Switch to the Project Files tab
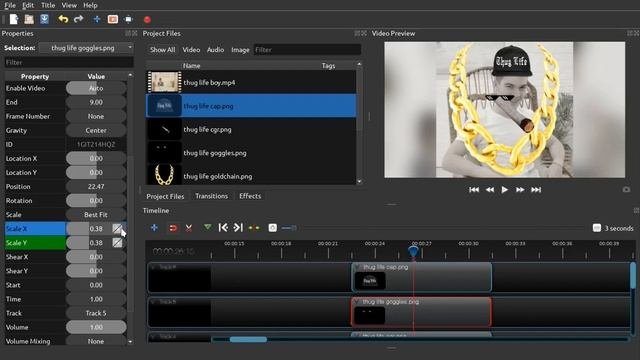Image resolution: width=640 pixels, height=360 pixels. tap(165, 196)
